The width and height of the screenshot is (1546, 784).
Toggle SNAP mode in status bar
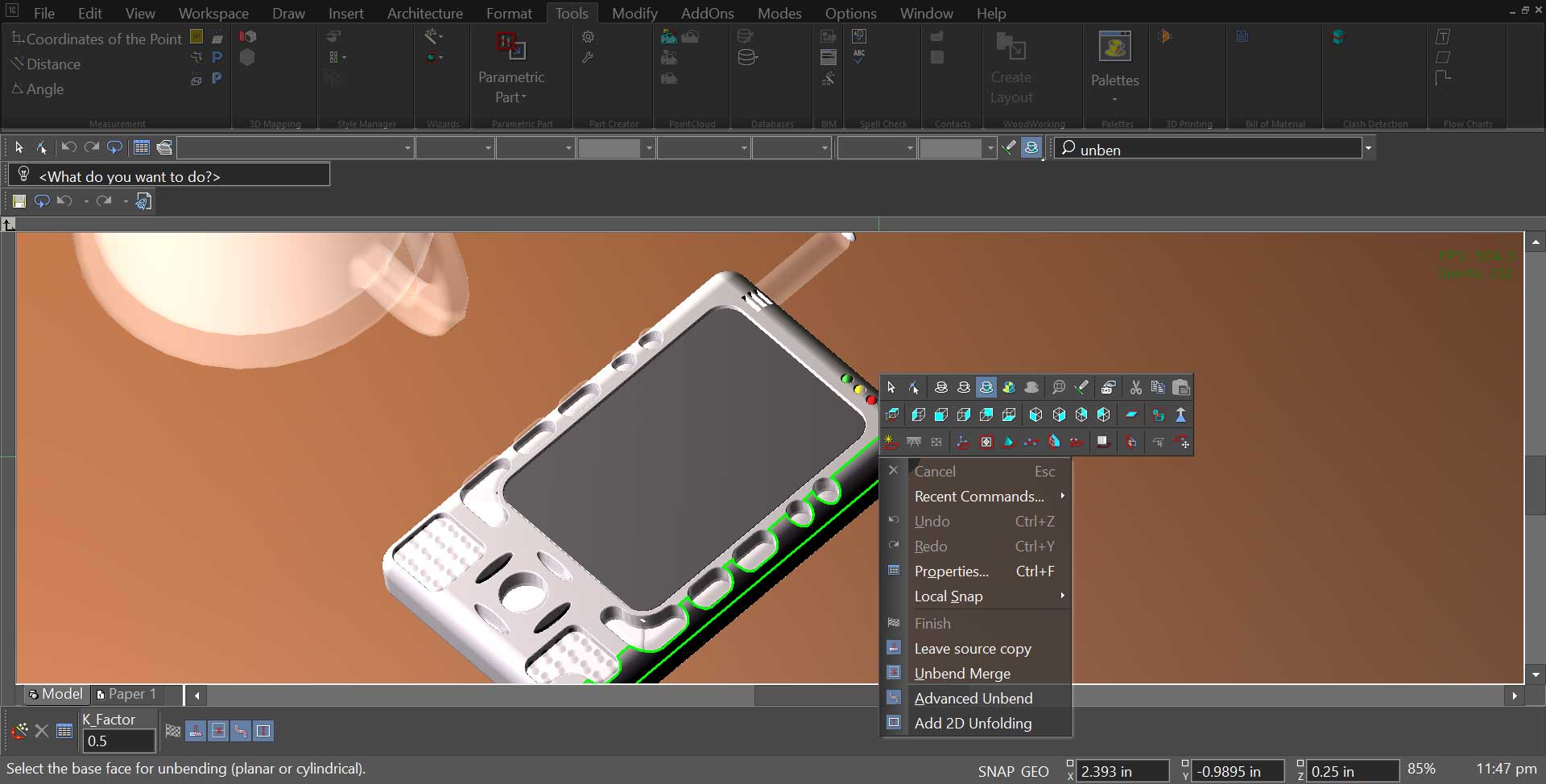(x=996, y=771)
